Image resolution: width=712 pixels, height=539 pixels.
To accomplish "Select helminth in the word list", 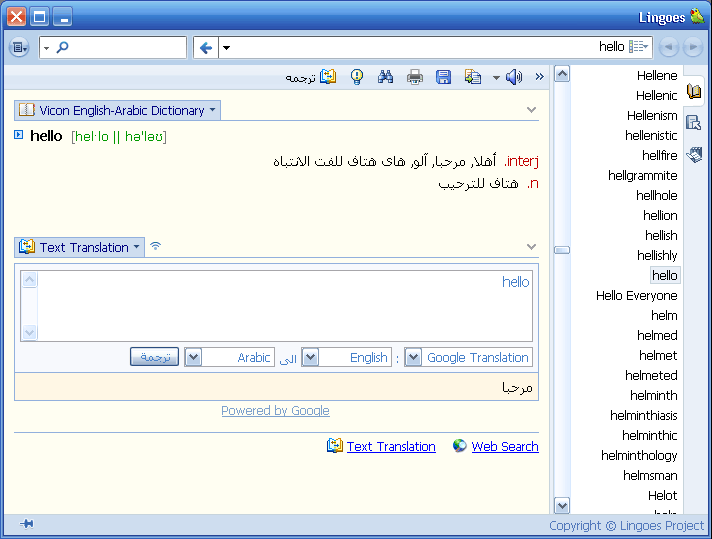I will click(x=653, y=395).
